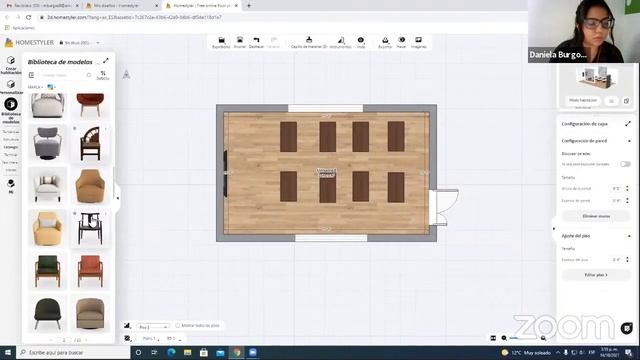Open File Explorer from the taskbar

point(188,352)
